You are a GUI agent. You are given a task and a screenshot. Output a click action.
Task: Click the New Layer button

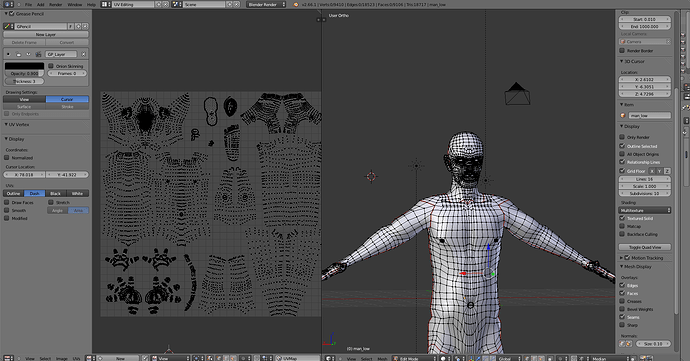click(46, 34)
